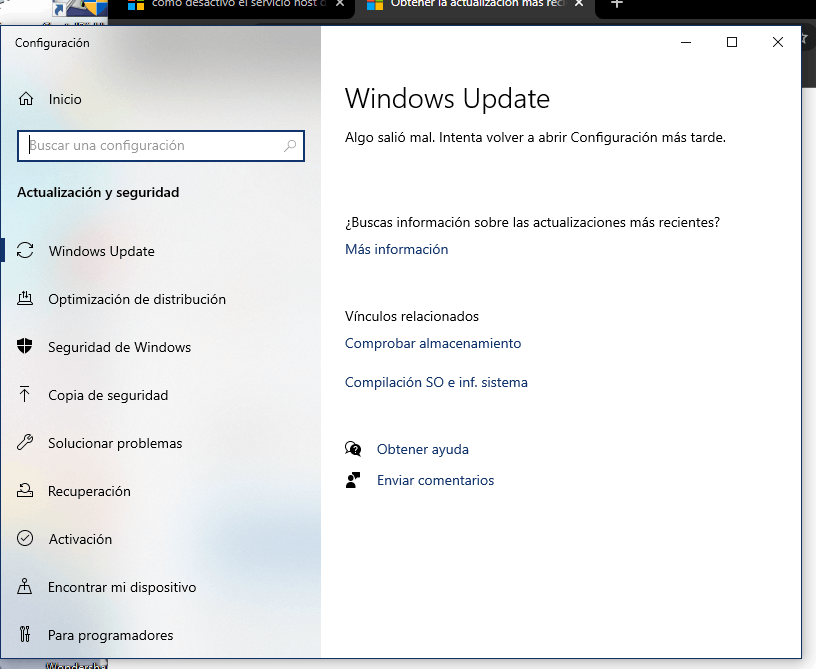
Task: Go to Inicio home icon
Action: [x=26, y=99]
